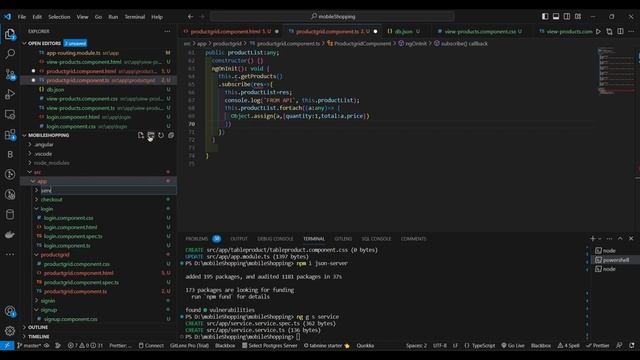Image resolution: width=640 pixels, height=360 pixels.
Task: Click the new folder name input field
Action: tap(108, 190)
